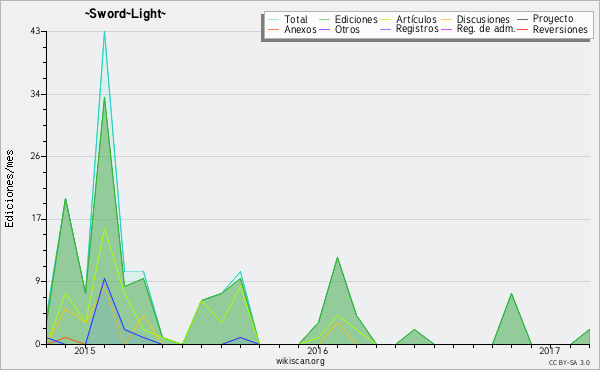Click the highest Total peak at 43
Screen dimensions: 600x370
click(x=104, y=32)
